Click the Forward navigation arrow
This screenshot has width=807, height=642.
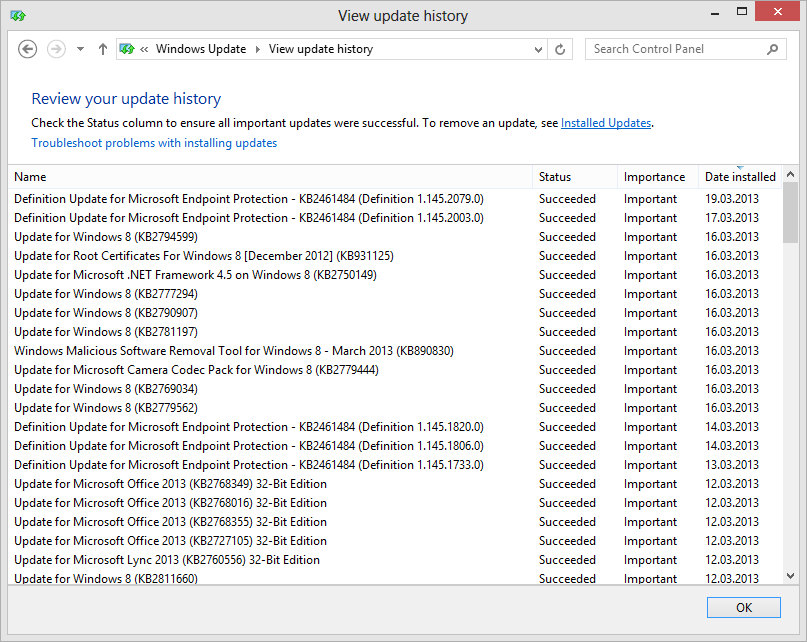pos(56,49)
